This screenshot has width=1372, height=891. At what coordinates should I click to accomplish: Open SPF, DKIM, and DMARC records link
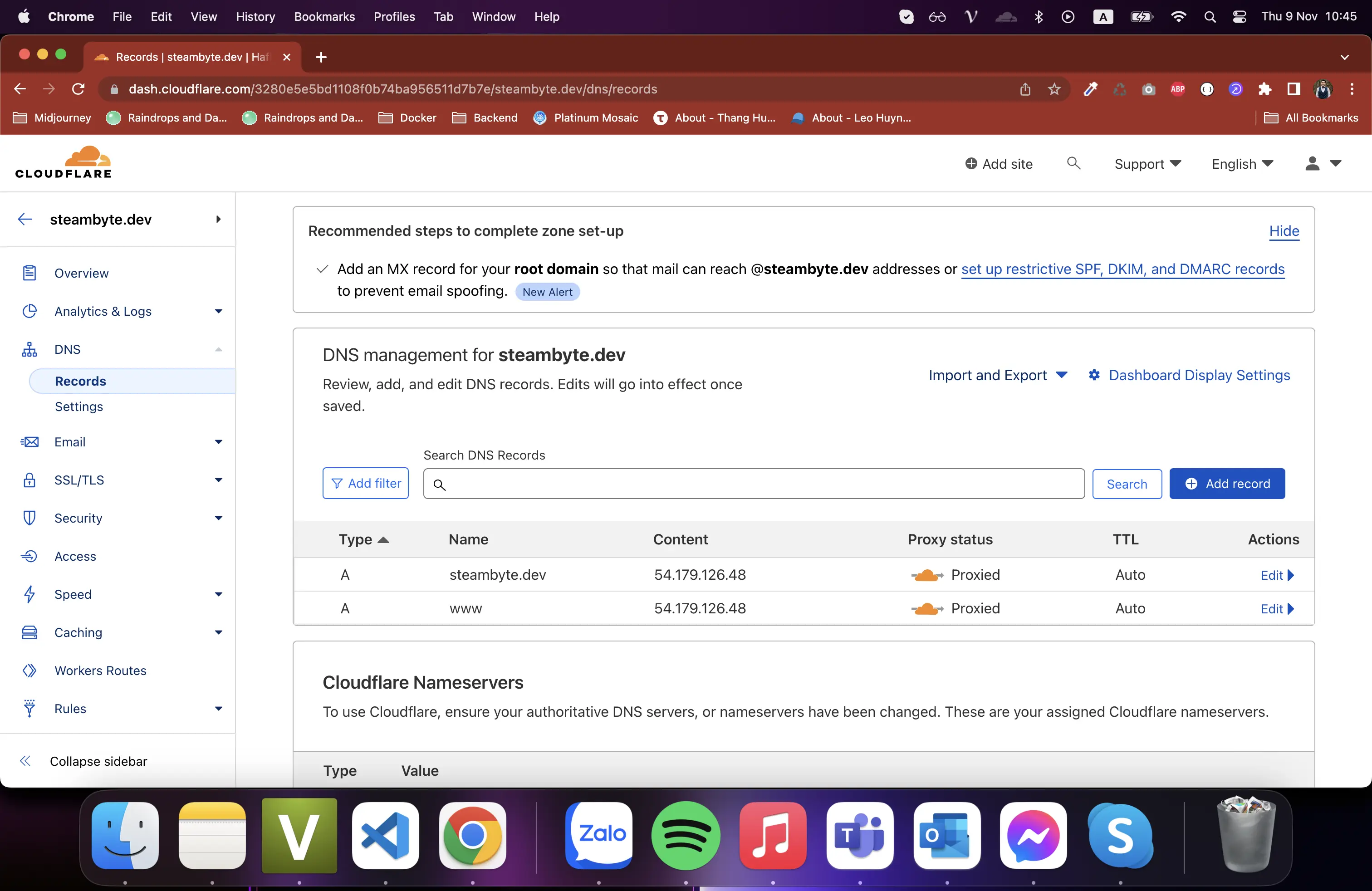tap(1123, 269)
